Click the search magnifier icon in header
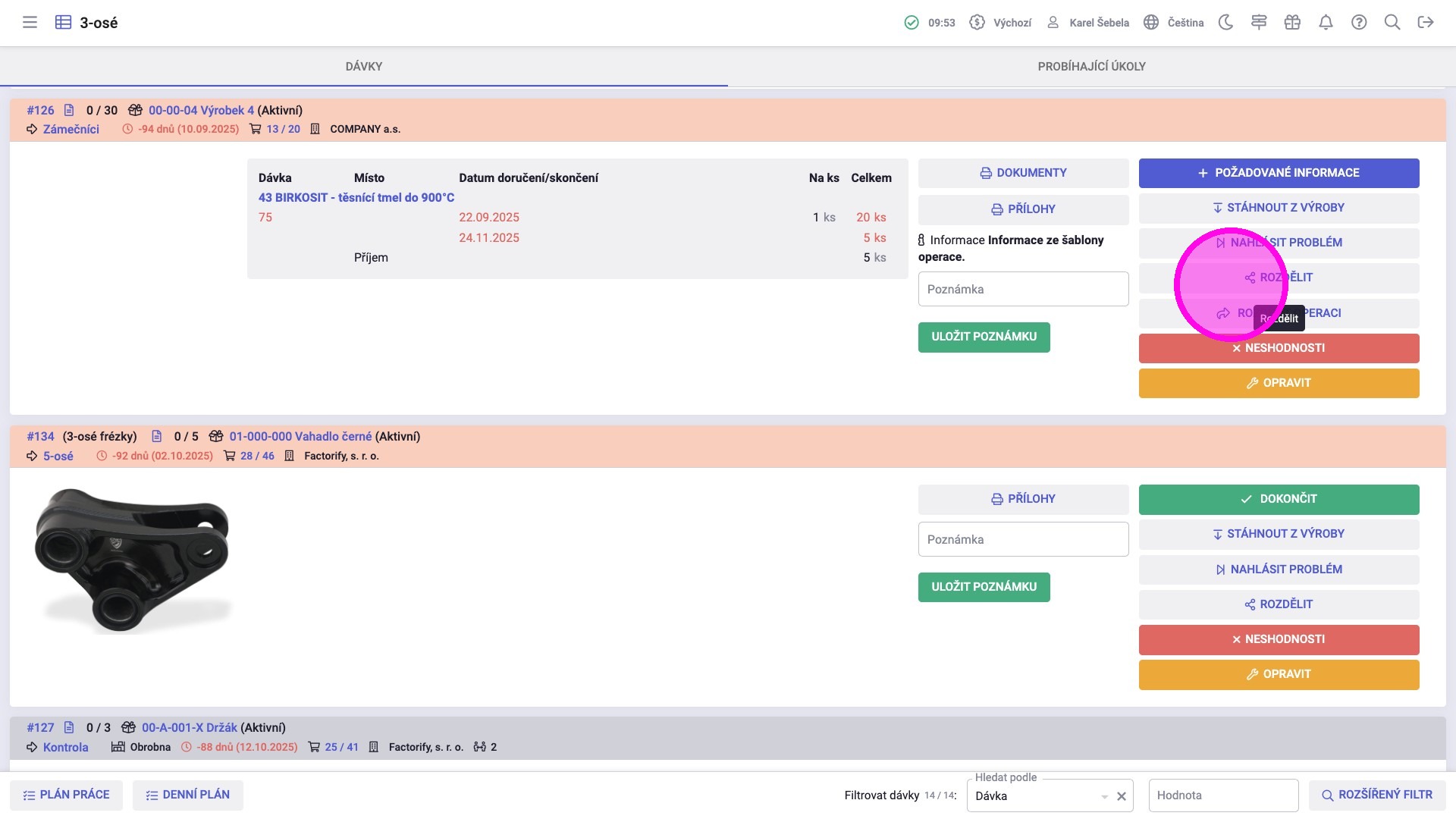Image resolution: width=1456 pixels, height=819 pixels. pyautogui.click(x=1392, y=23)
